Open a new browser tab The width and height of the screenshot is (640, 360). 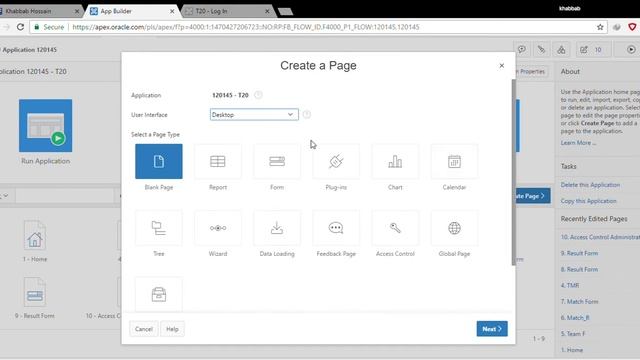pyautogui.click(x=285, y=11)
